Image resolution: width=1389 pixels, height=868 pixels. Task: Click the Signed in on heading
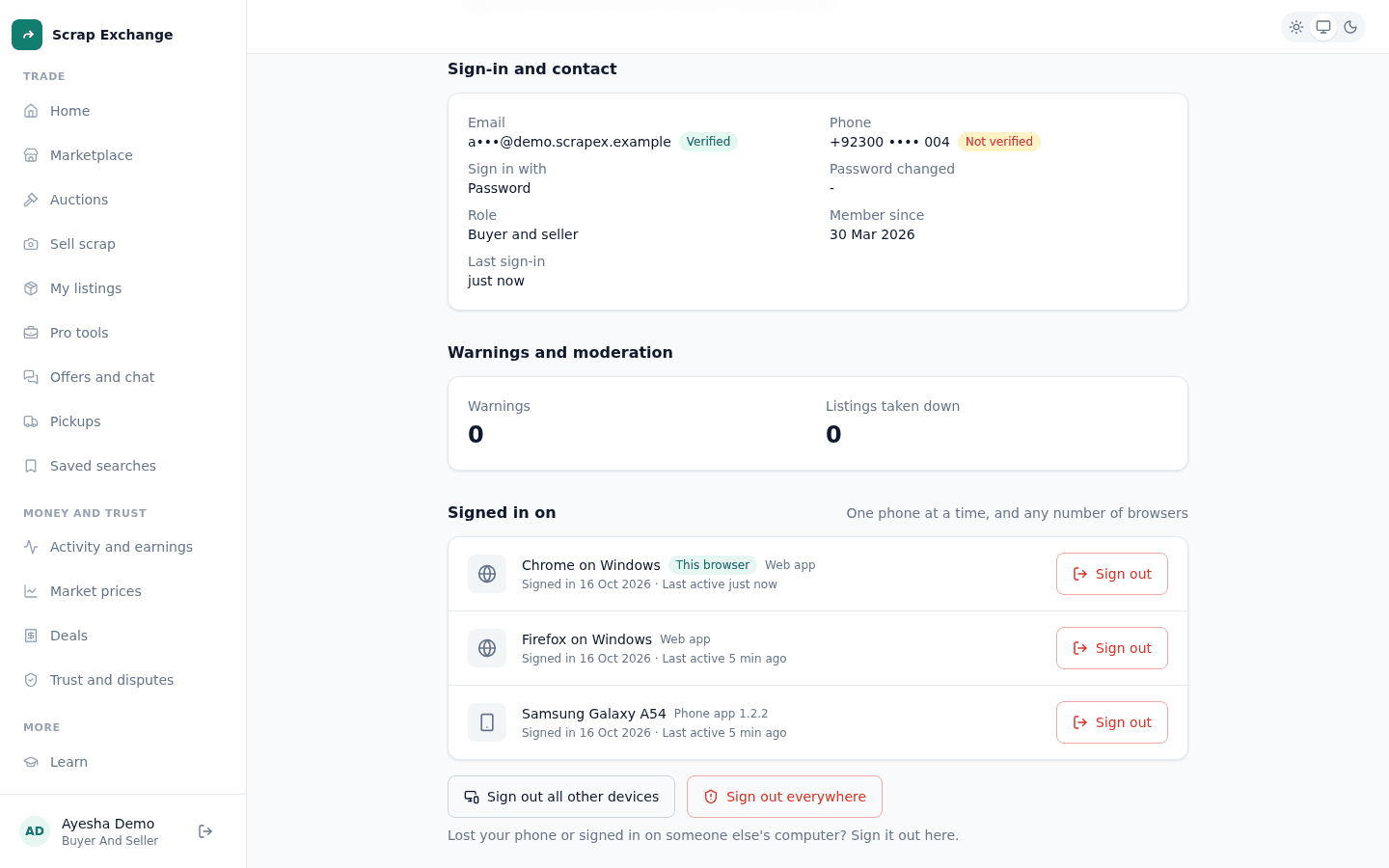502,513
